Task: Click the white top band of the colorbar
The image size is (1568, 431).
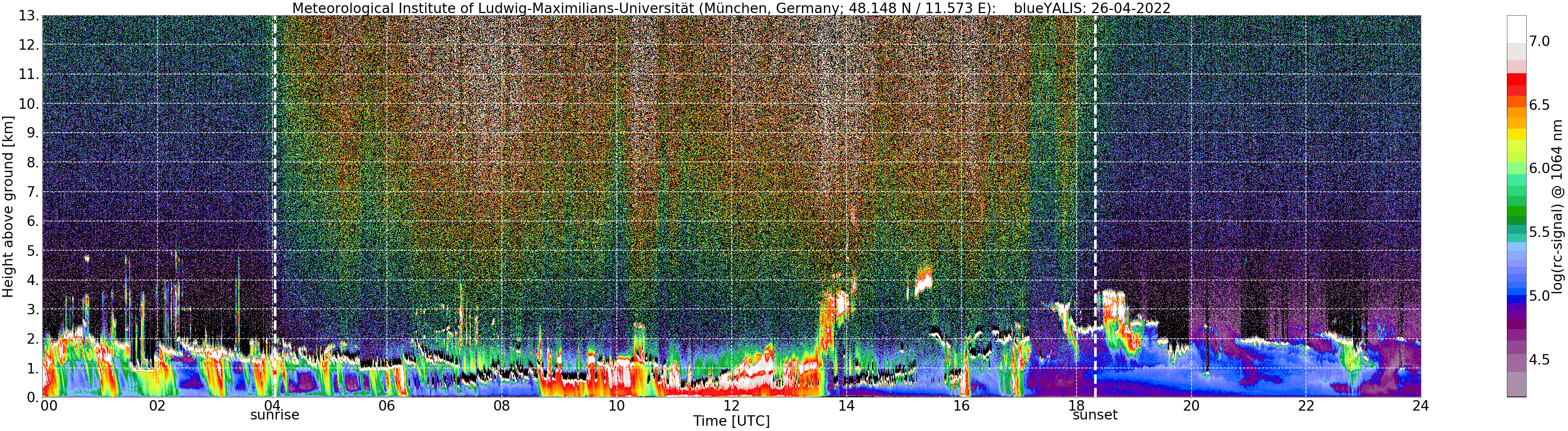Action: tap(1516, 29)
